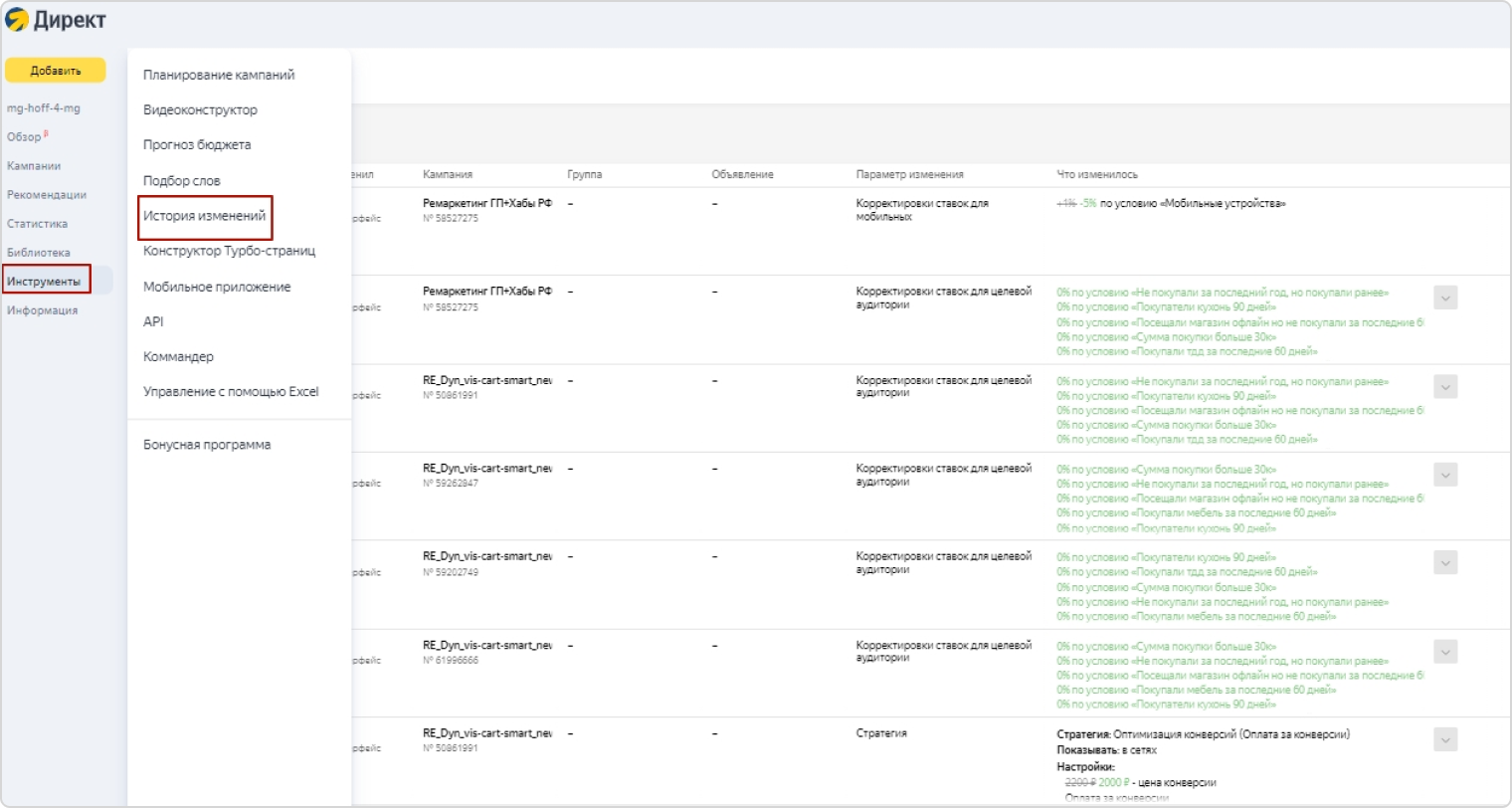This screenshot has width=1512, height=808.
Task: Select История изменений from the tools menu
Action: tap(205, 216)
